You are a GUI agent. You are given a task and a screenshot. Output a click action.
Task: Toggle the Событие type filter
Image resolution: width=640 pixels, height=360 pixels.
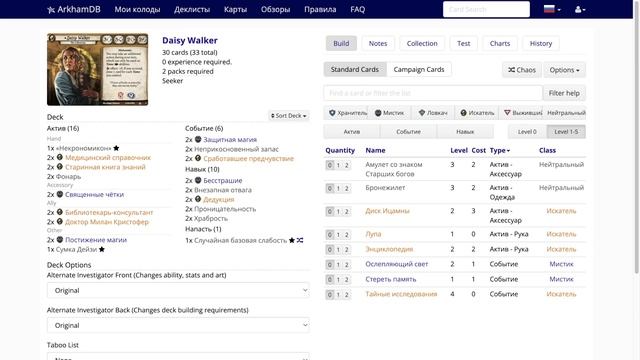409,131
